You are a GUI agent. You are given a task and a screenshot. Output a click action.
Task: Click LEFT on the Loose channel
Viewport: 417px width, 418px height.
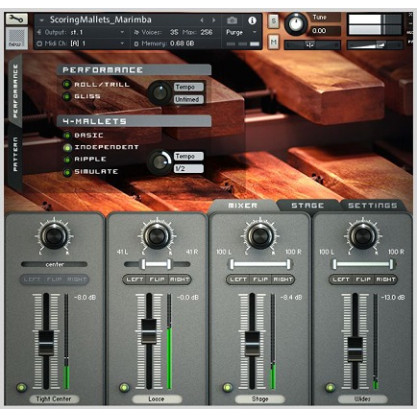(135, 279)
